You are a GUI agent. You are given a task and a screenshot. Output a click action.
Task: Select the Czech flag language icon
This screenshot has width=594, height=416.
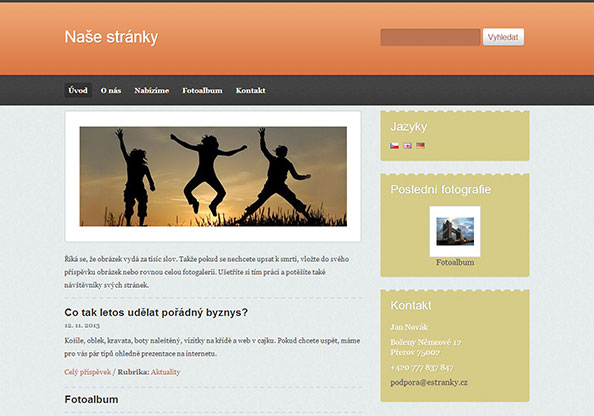pos(394,146)
